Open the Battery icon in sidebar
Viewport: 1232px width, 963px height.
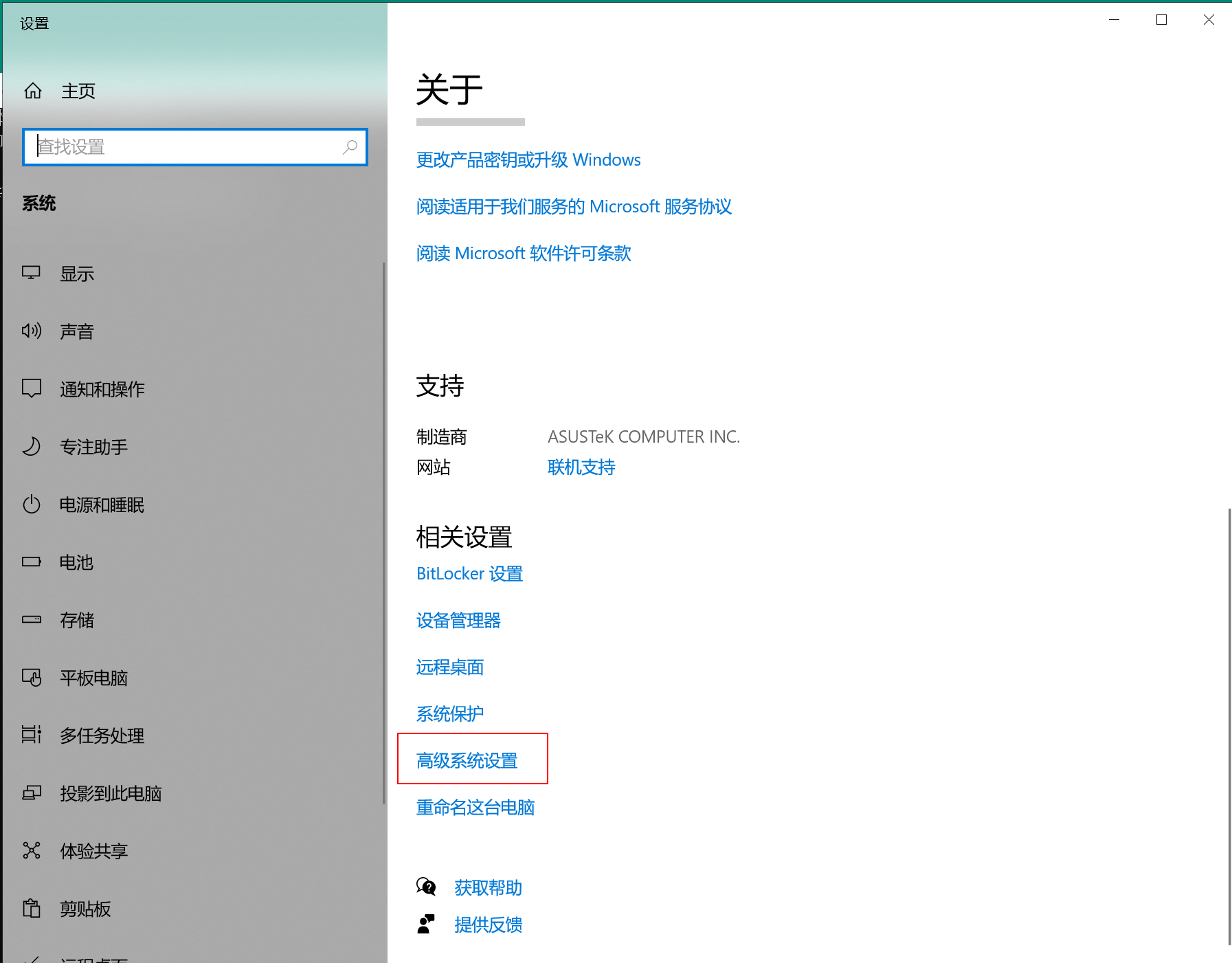pos(32,562)
